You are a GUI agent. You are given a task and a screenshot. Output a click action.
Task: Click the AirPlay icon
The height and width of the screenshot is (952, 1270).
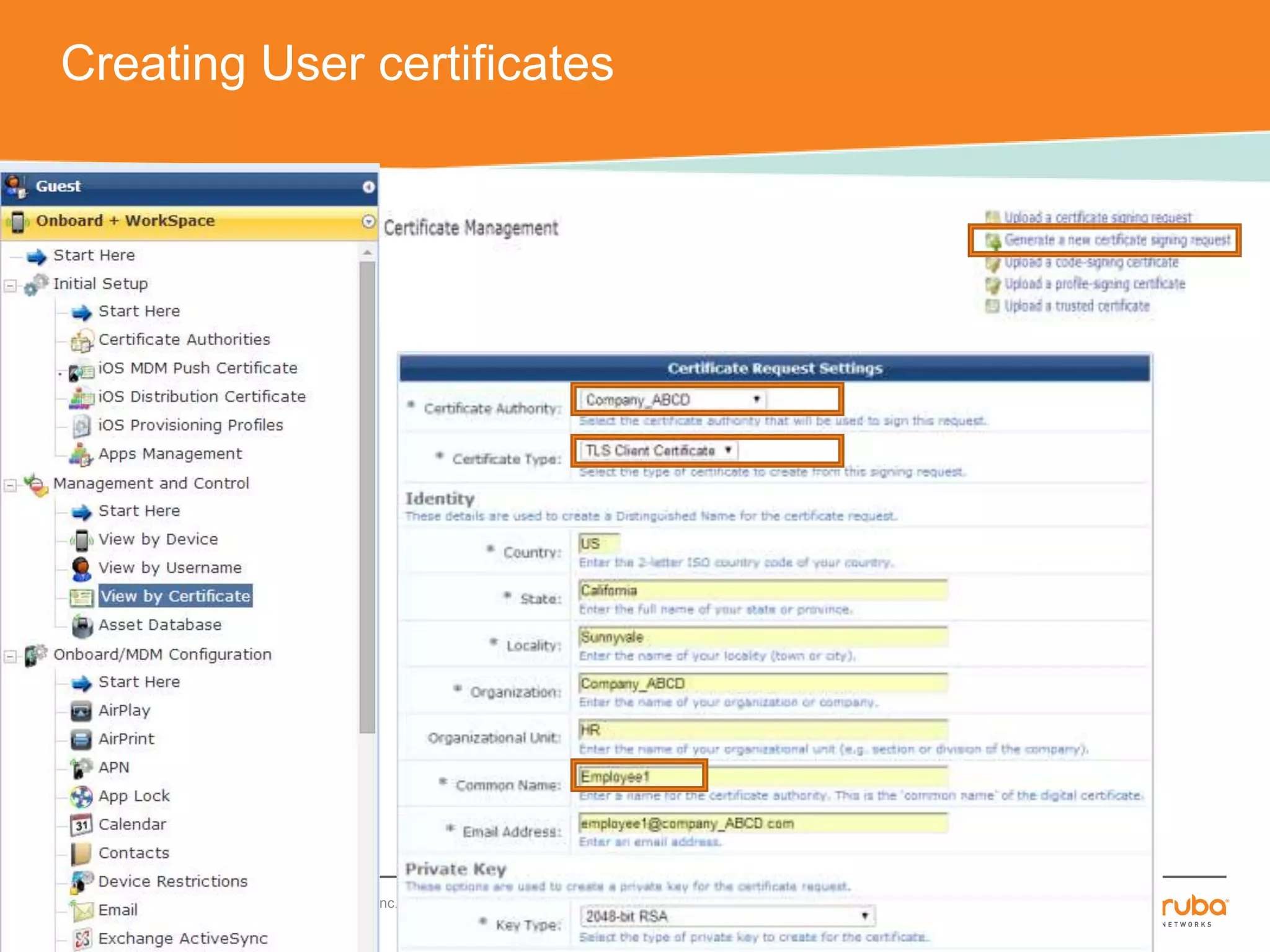[81, 712]
